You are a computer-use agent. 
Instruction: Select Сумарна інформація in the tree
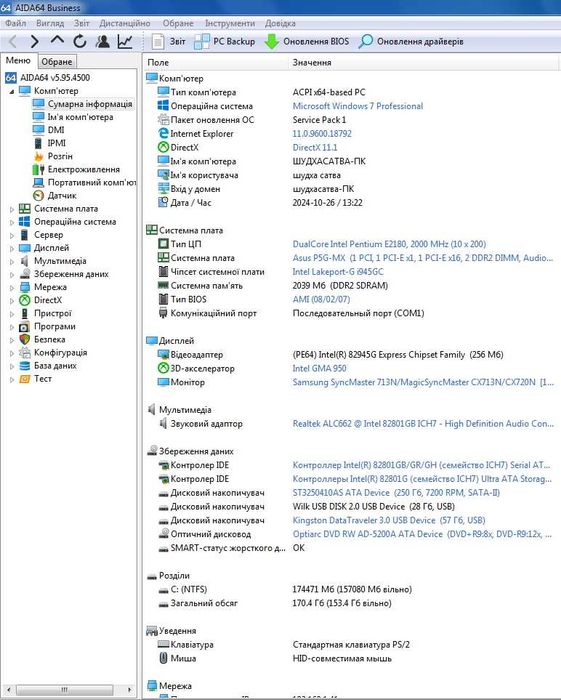[x=90, y=104]
